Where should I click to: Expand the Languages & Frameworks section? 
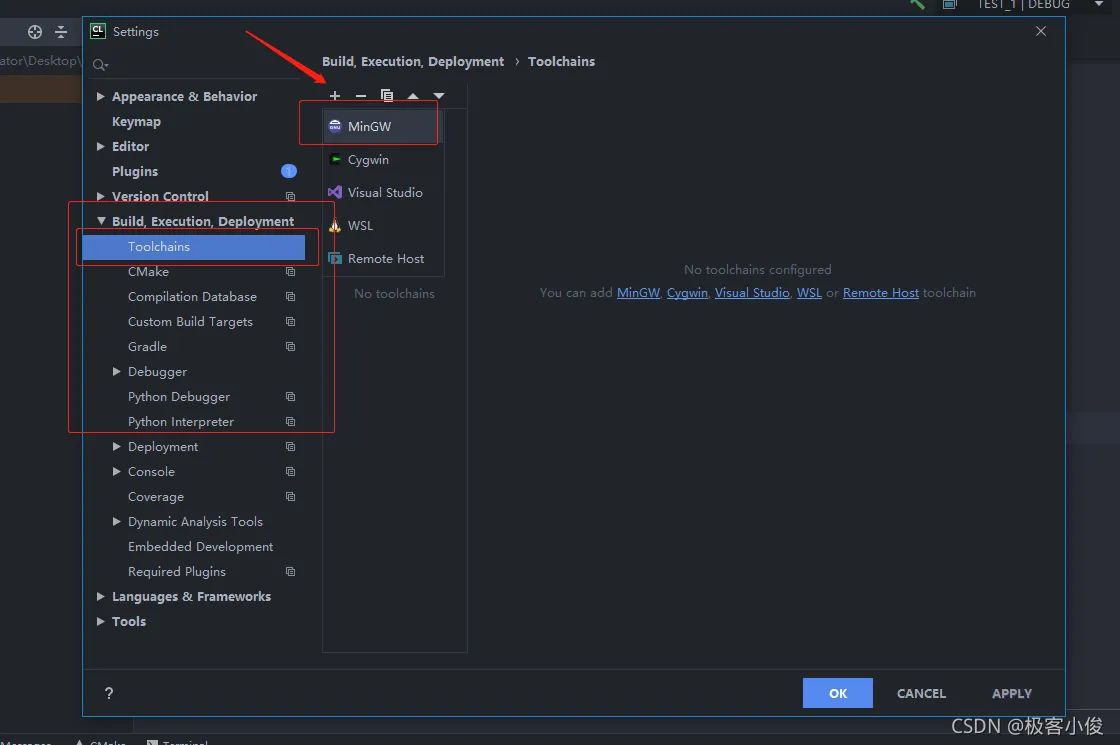click(101, 596)
